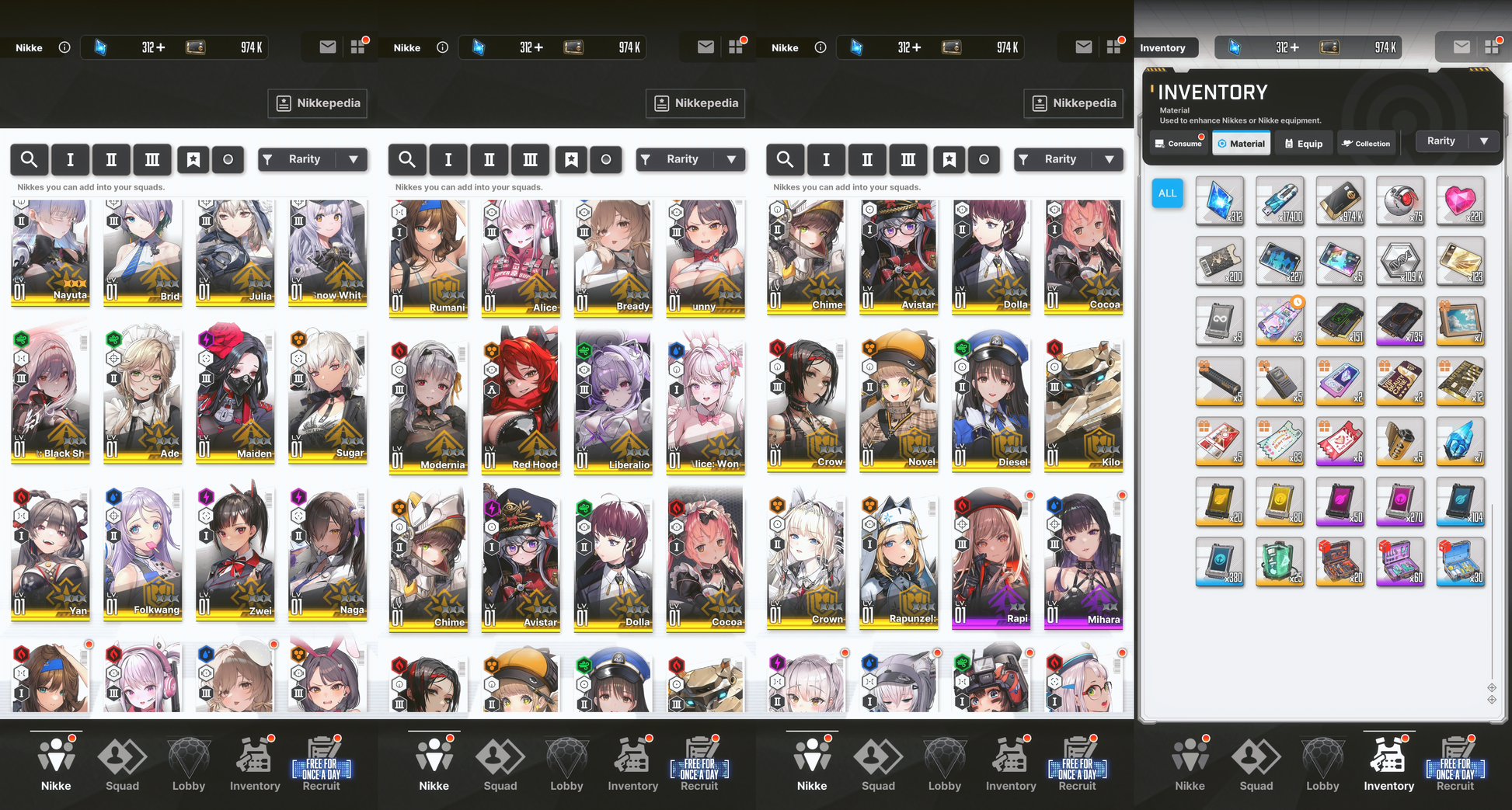Screen dimensions: 1512x810
Task: Click the down arrow next to Inventory's Rarity
Action: tap(1484, 141)
